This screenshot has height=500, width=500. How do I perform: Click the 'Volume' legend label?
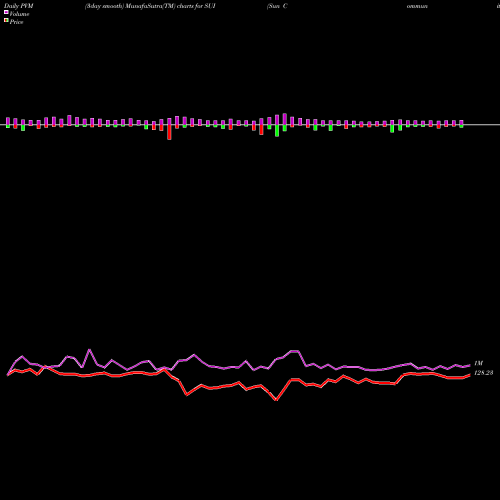(x=19, y=14)
